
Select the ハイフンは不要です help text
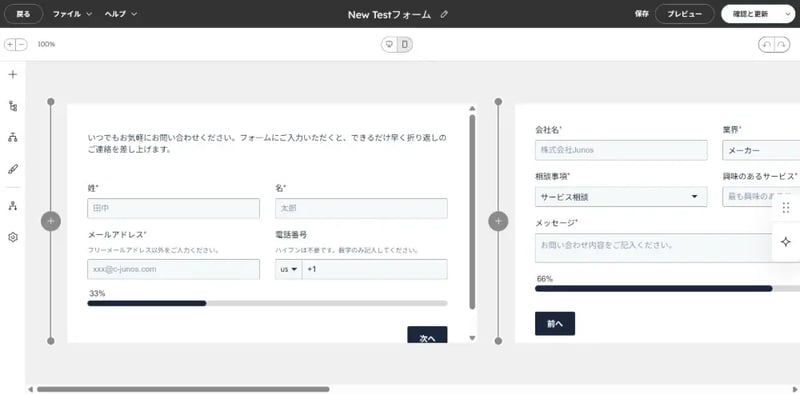point(347,250)
